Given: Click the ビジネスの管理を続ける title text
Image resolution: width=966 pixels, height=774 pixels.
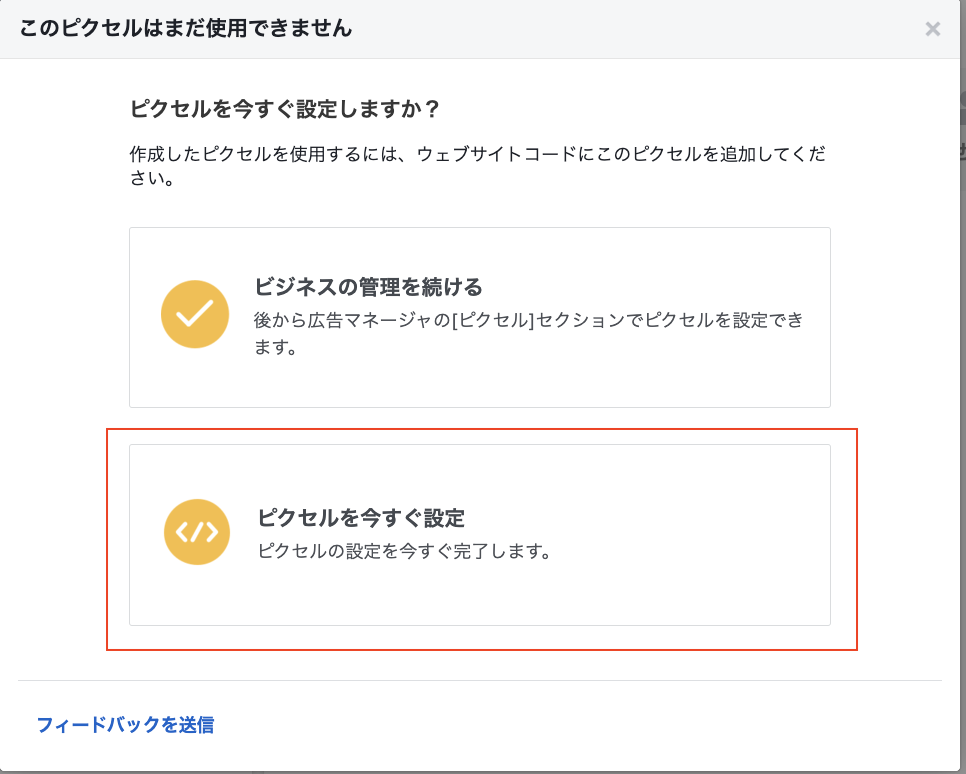Looking at the screenshot, I should pos(368,287).
